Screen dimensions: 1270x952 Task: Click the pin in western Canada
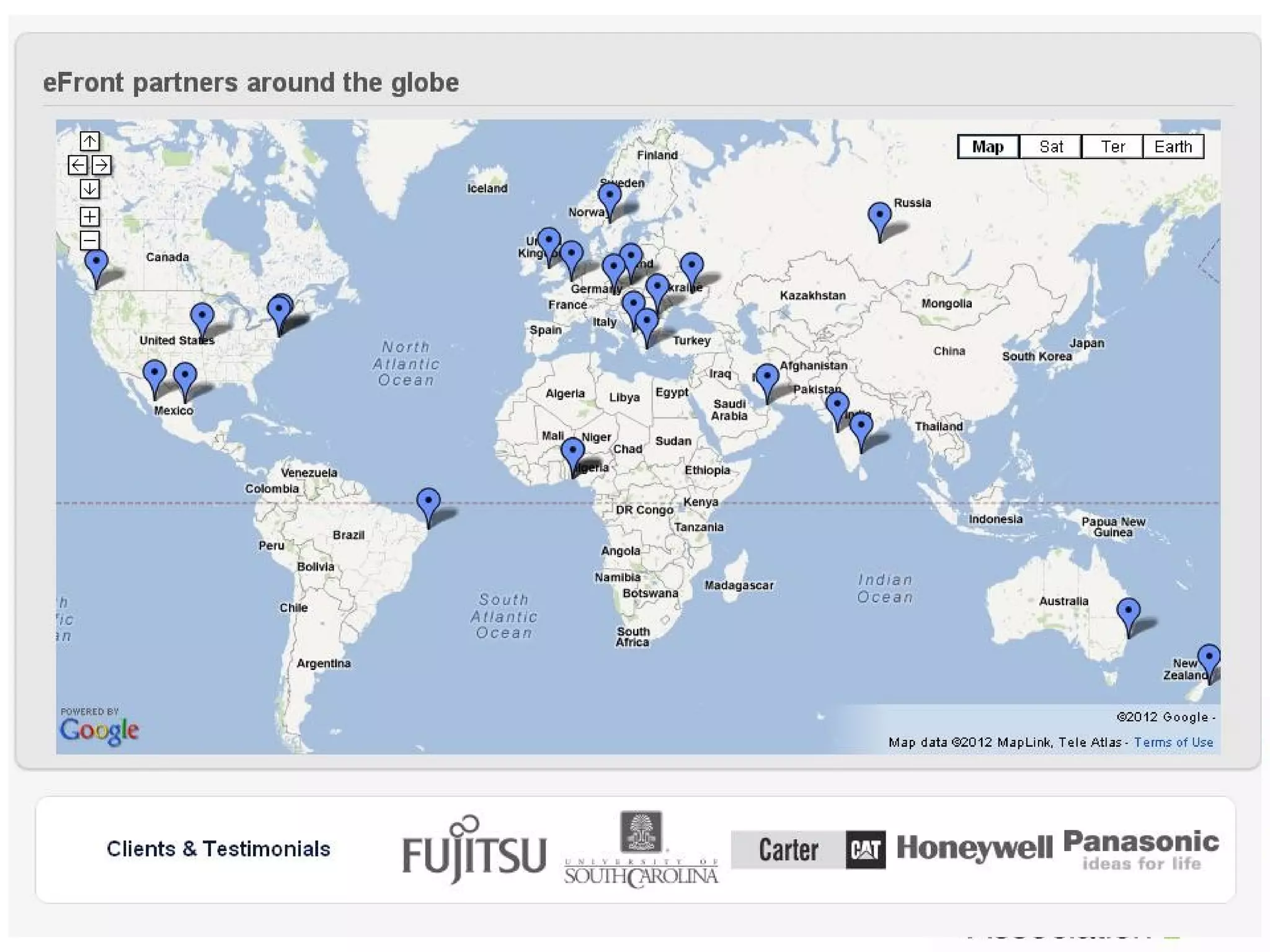[96, 264]
